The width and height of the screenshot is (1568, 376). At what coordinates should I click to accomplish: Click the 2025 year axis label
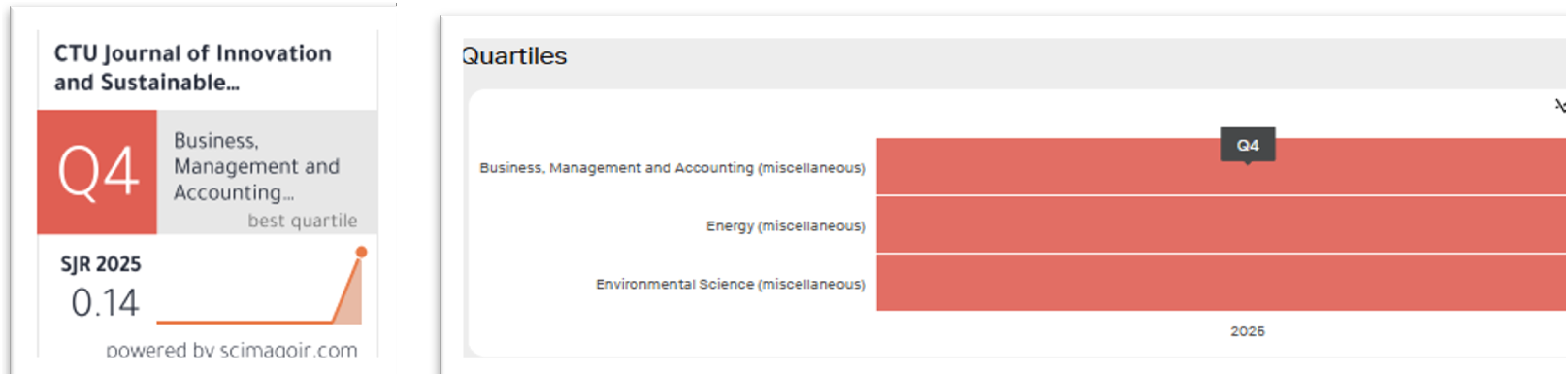point(1248,331)
